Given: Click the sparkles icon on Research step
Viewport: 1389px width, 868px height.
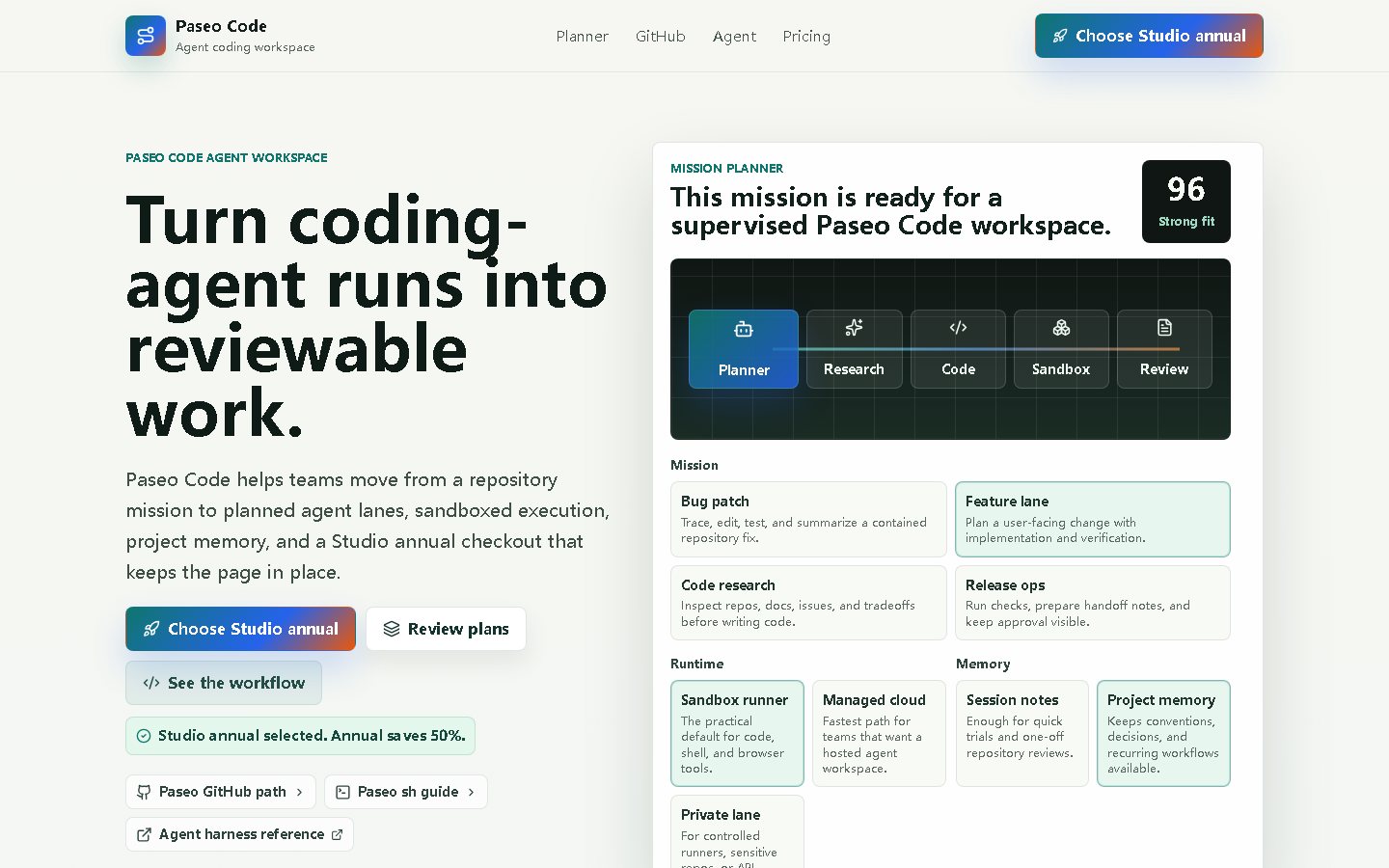Looking at the screenshot, I should coord(854,328).
